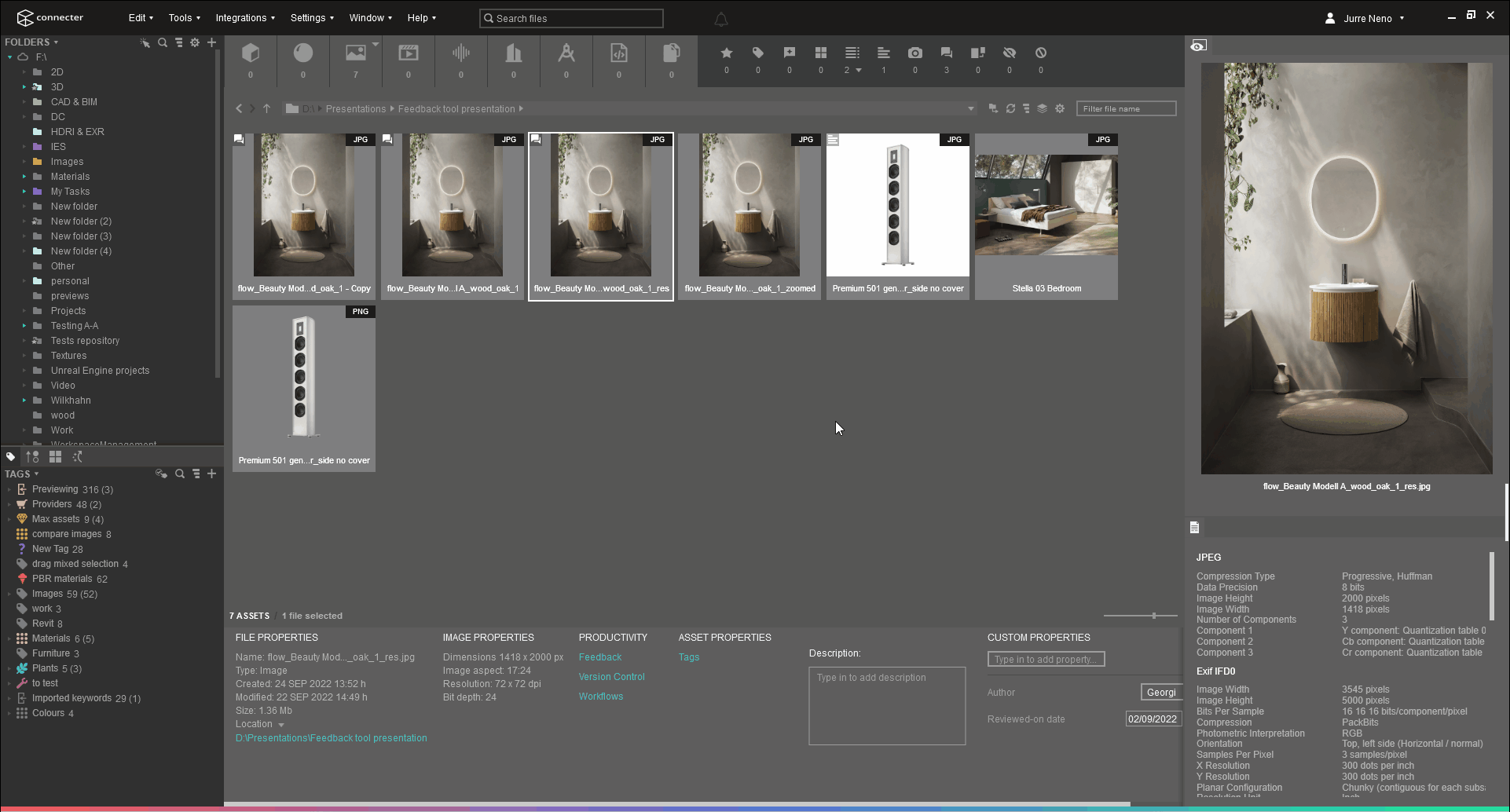This screenshot has width=1510, height=812.
Task: Open Location dropdown arrow
Action: pyautogui.click(x=281, y=725)
